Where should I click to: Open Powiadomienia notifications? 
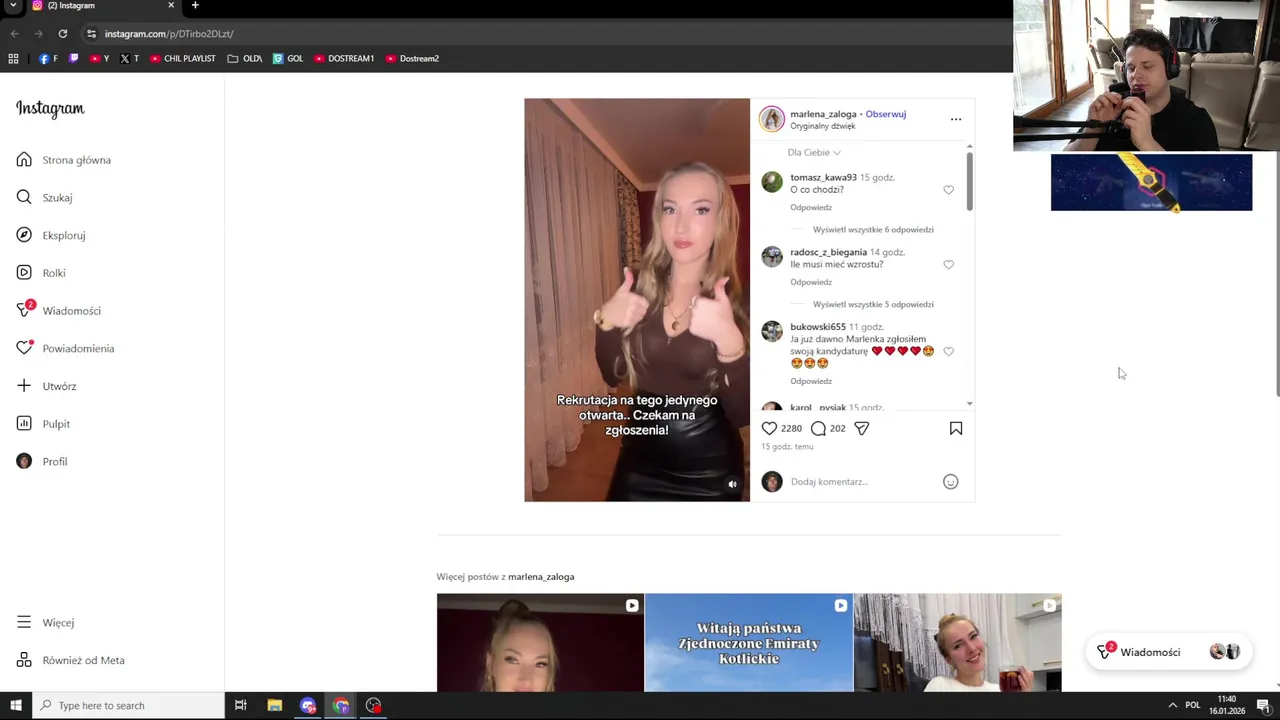tap(65, 348)
